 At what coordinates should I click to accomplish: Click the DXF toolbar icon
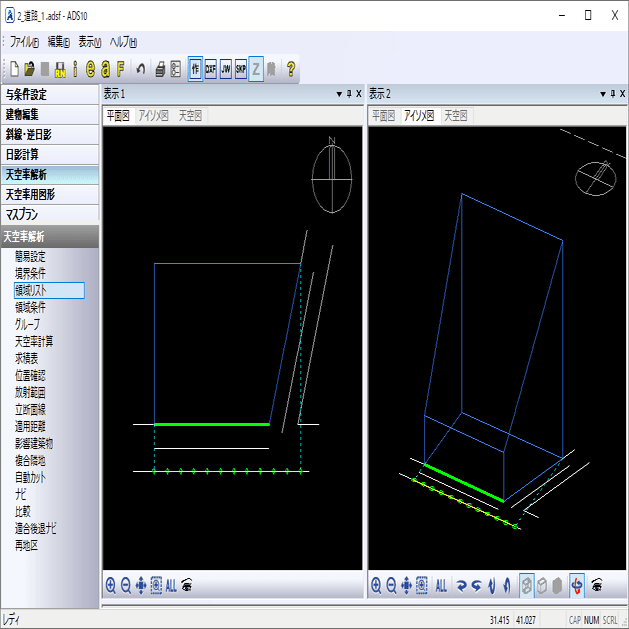click(211, 69)
